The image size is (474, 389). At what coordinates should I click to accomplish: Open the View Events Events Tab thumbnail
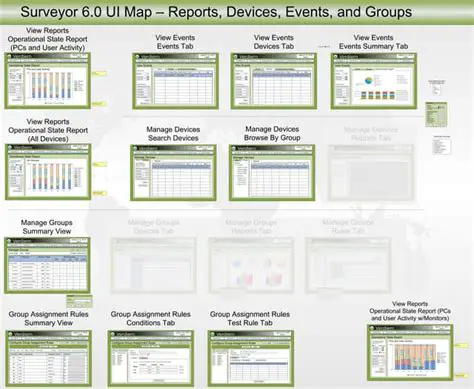coord(175,81)
